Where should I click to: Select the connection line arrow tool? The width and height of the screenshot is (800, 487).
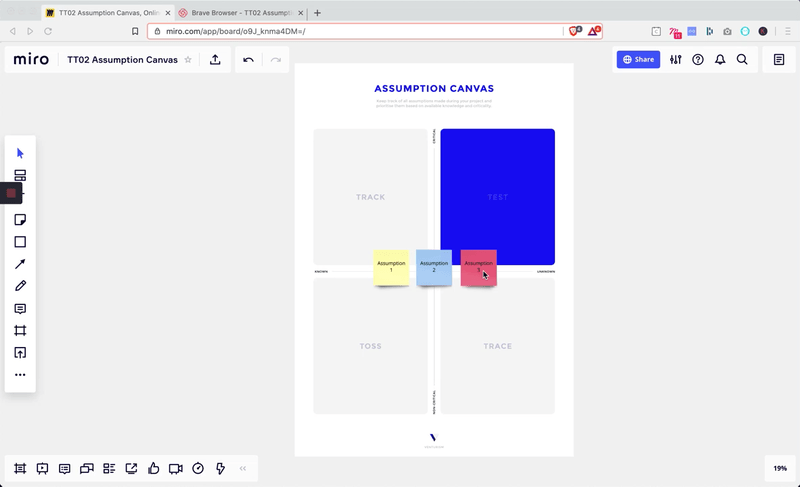click(x=20, y=264)
